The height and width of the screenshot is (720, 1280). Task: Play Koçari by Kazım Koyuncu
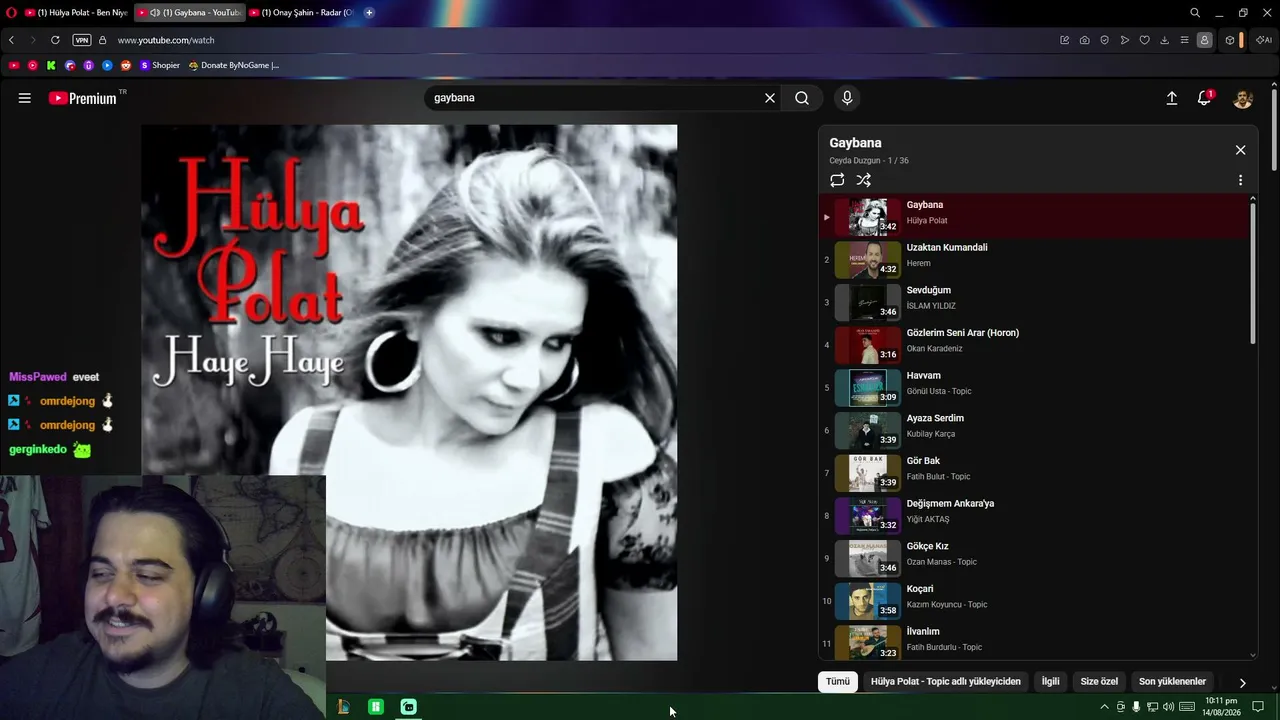point(1034,601)
